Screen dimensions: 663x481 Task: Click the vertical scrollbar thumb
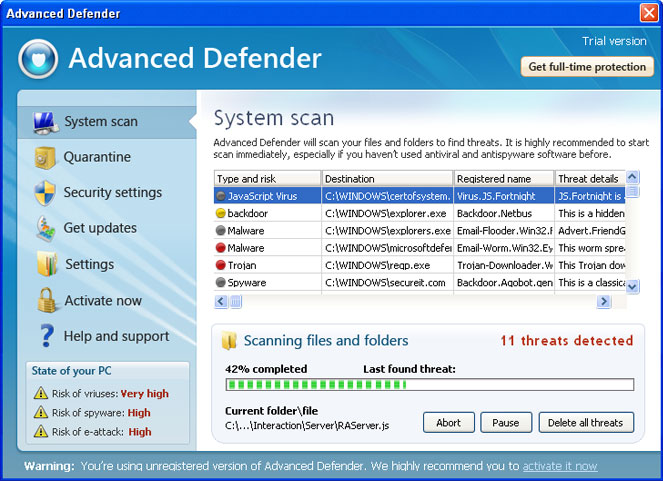(632, 191)
